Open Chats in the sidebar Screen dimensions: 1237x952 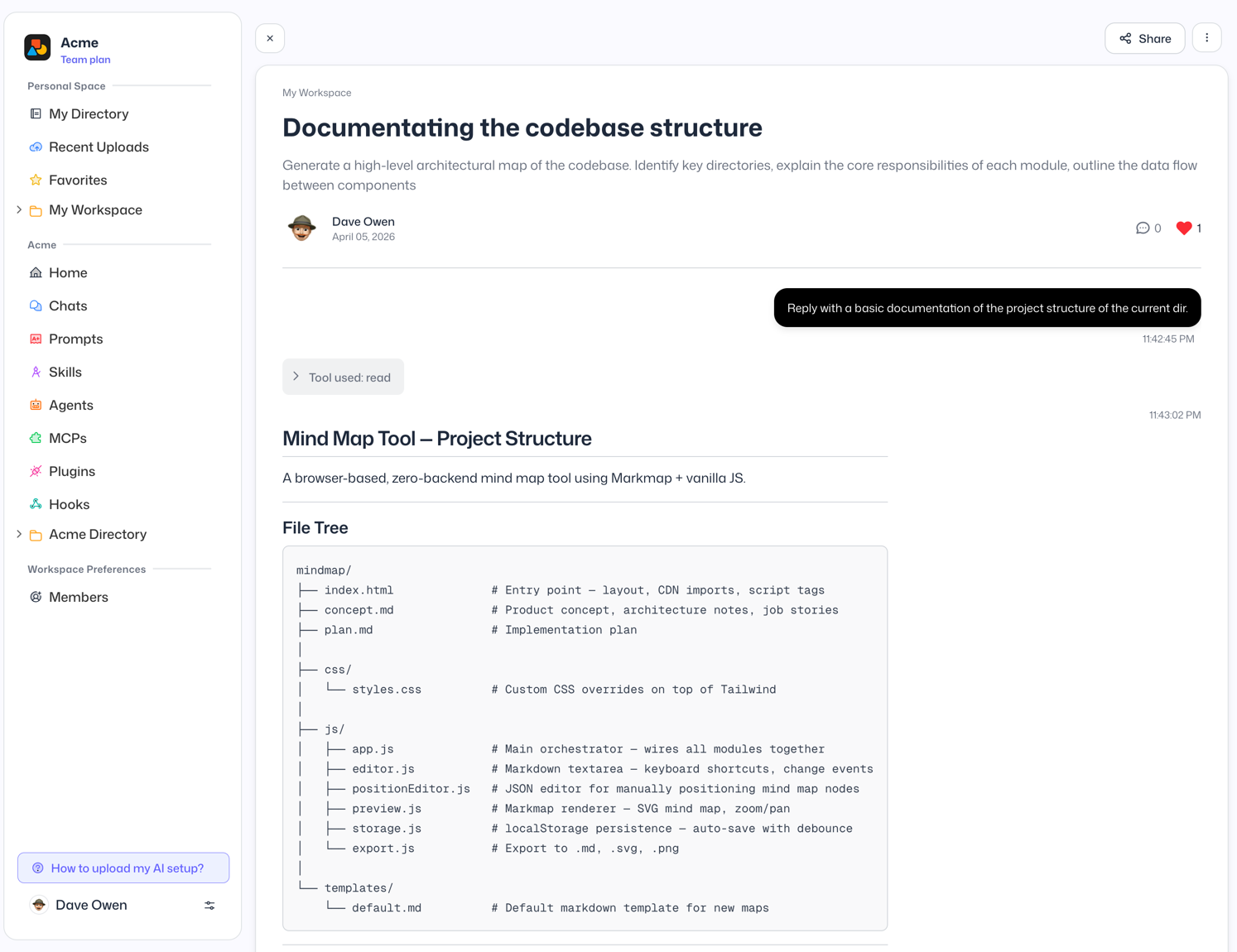pos(68,305)
